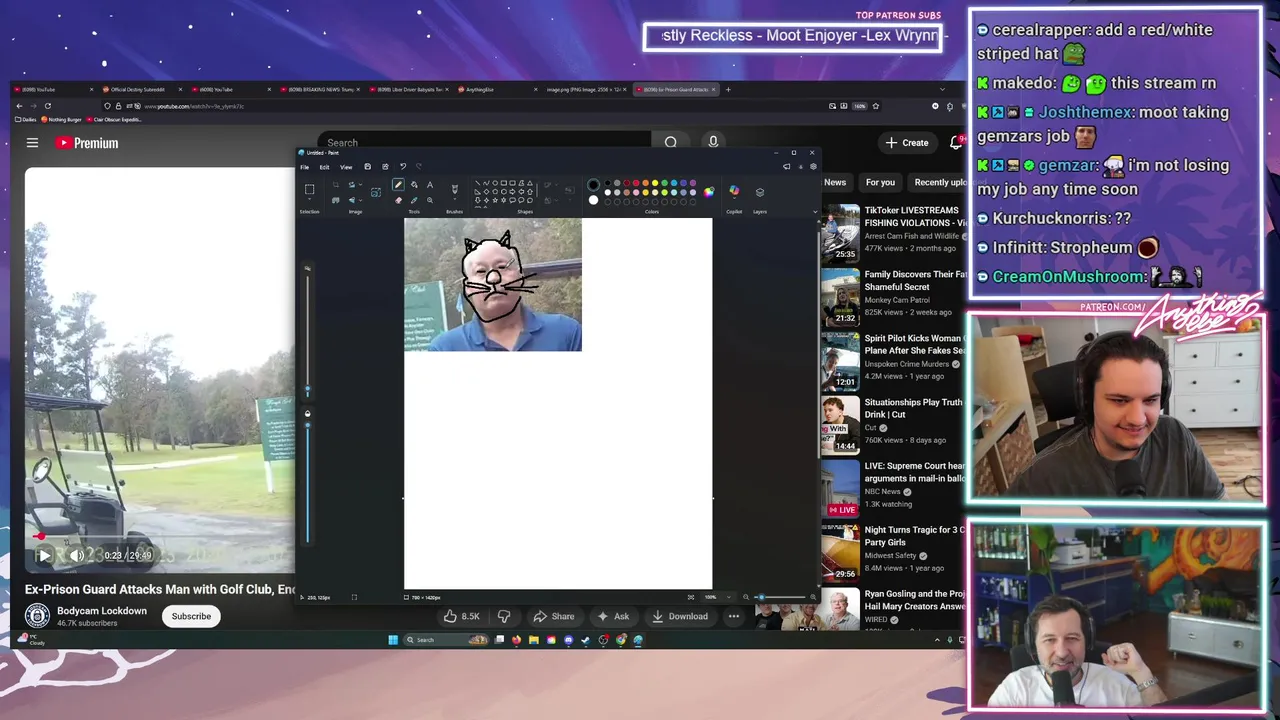Choose the Brushes tool in Paint
The height and width of the screenshot is (720, 1280).
(454, 188)
